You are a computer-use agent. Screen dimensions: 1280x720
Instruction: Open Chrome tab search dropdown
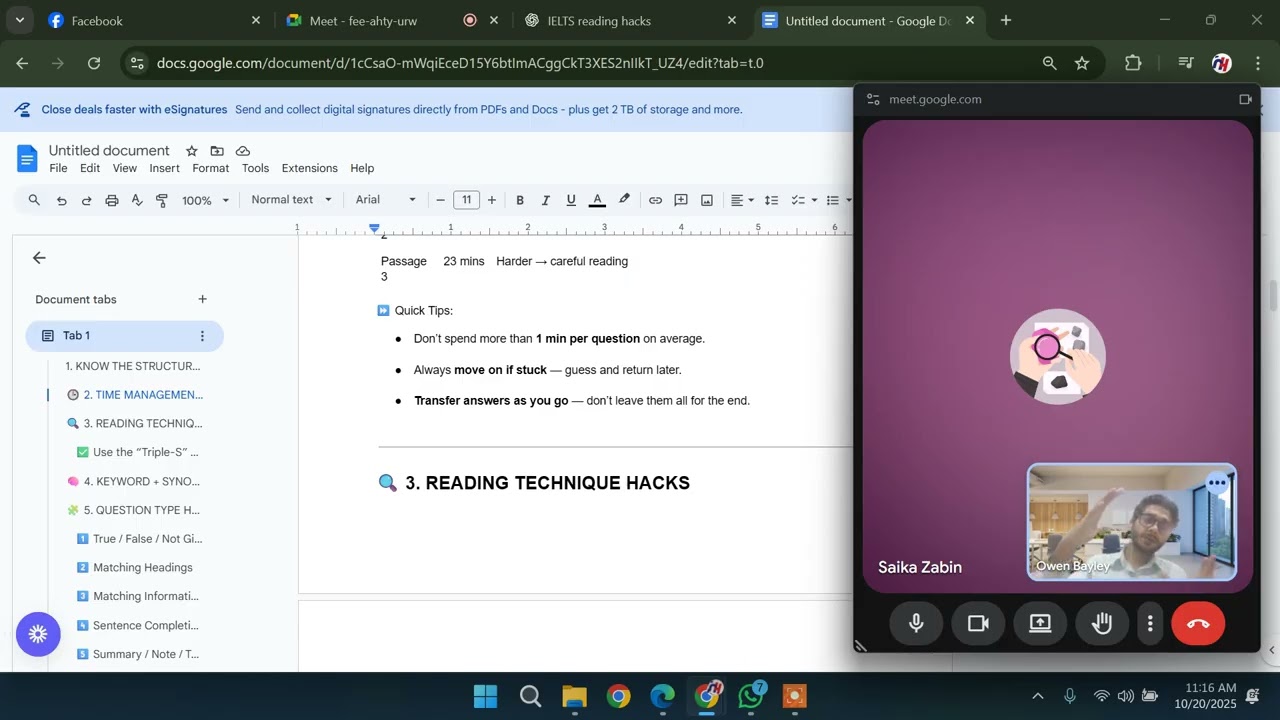tap(19, 20)
